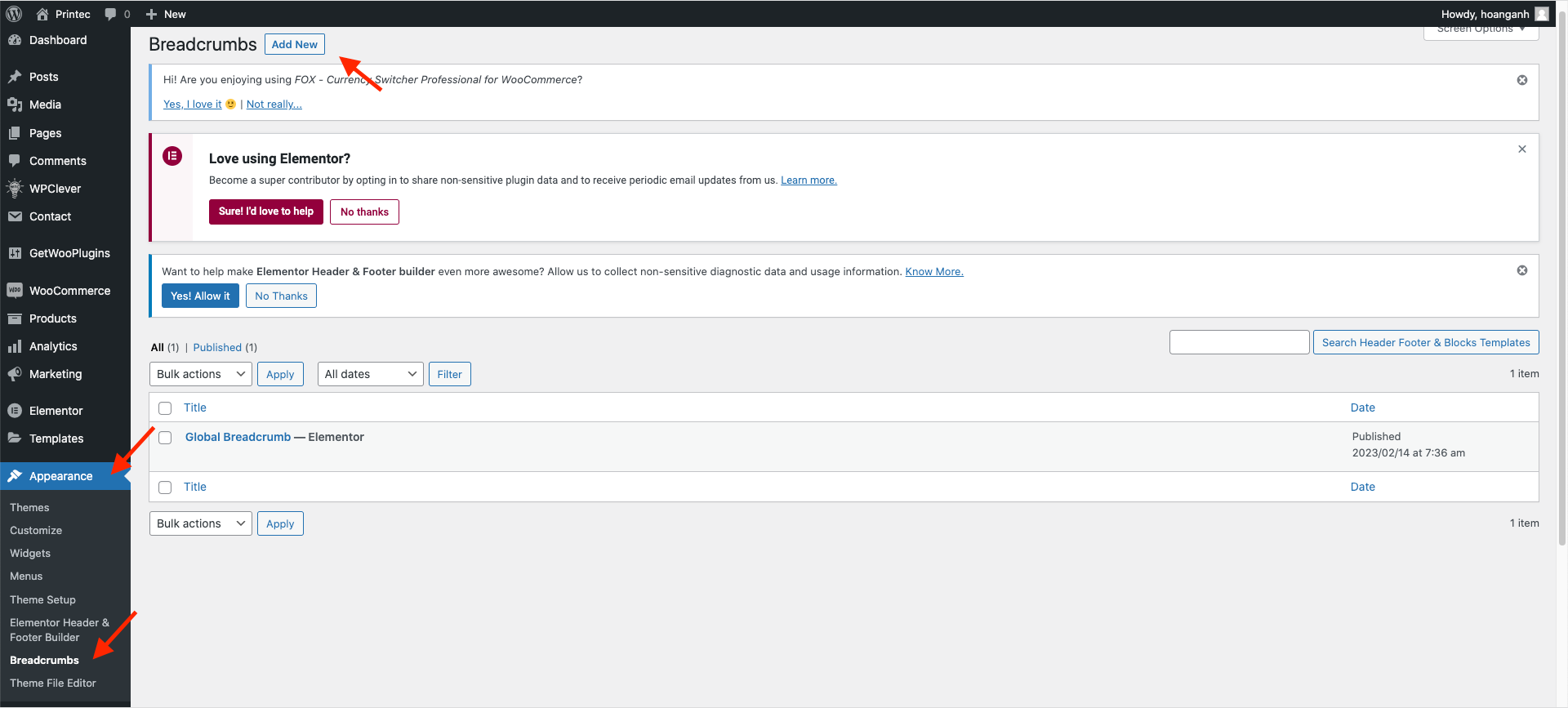
Task: Toggle select-all checkbox in table header
Action: [165, 408]
